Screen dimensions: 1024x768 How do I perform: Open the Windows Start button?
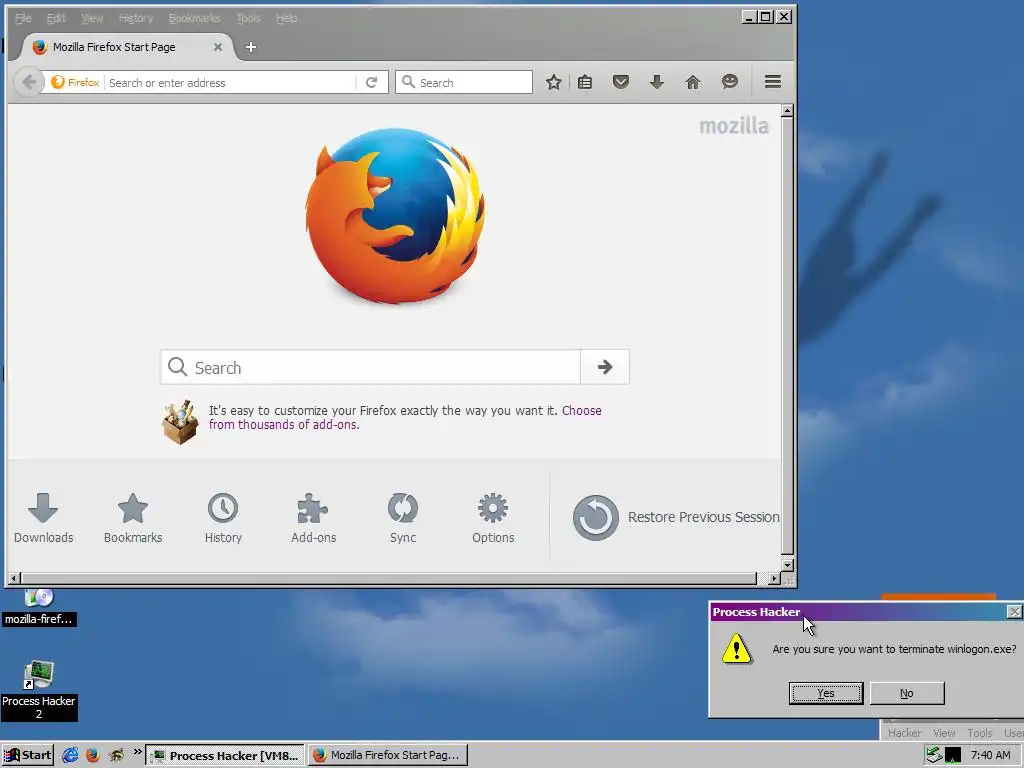[27, 755]
